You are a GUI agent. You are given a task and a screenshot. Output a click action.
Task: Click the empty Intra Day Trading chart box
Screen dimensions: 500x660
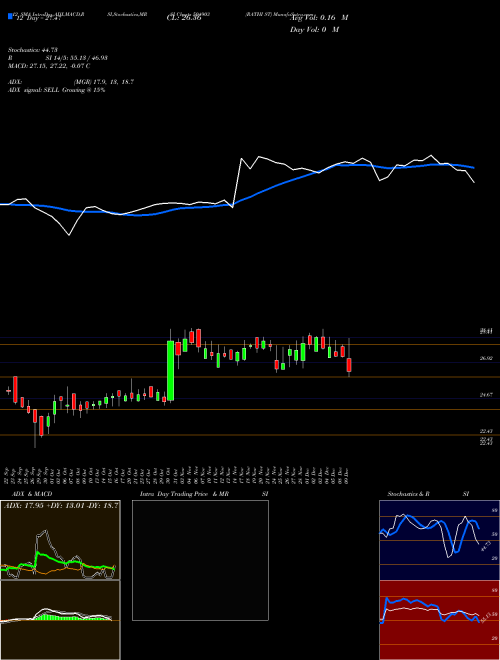pos(200,560)
